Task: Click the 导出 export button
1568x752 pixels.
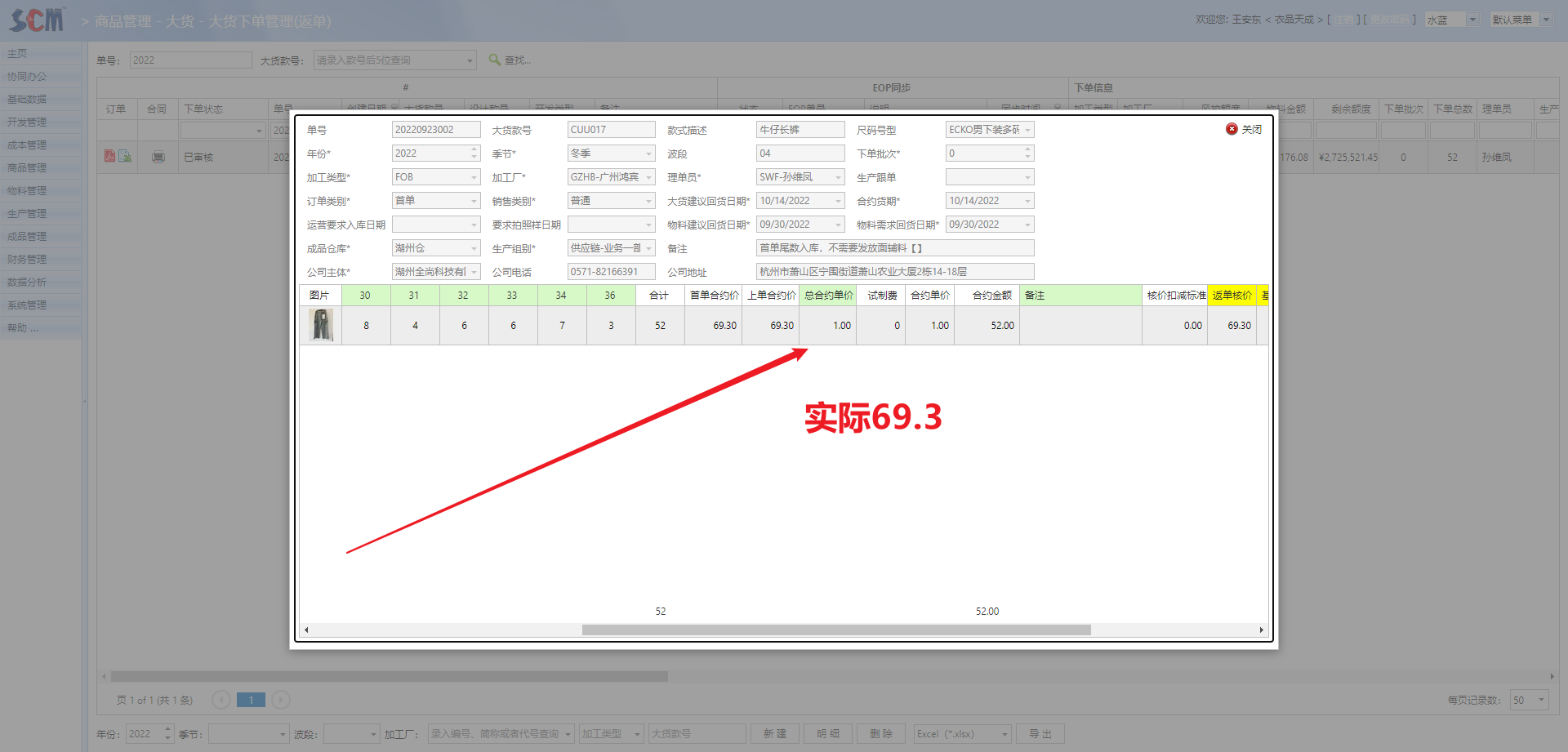Action: pos(1040,734)
